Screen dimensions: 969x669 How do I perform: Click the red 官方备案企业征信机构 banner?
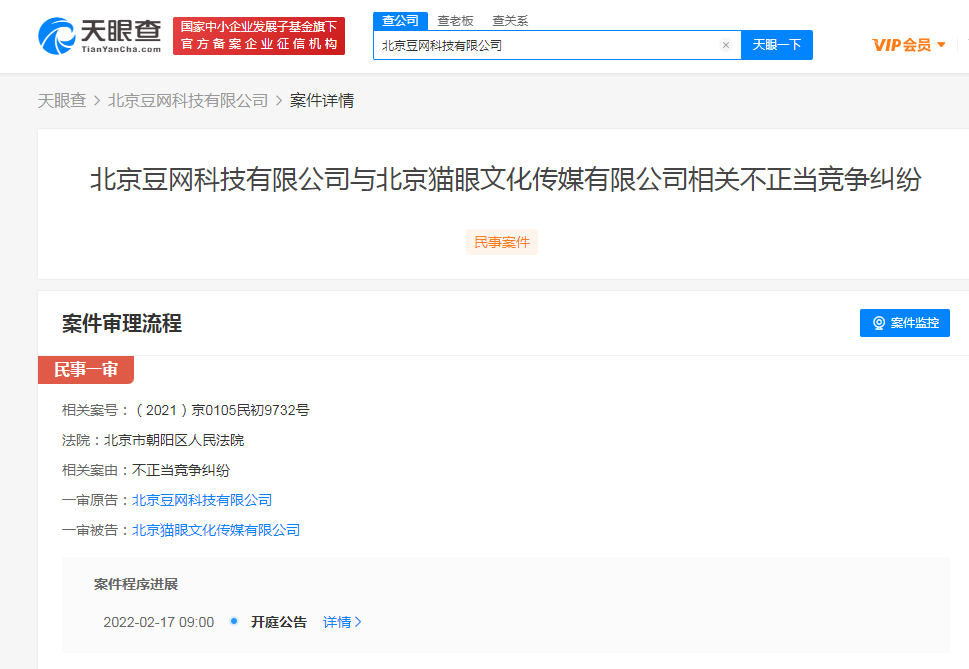[259, 36]
